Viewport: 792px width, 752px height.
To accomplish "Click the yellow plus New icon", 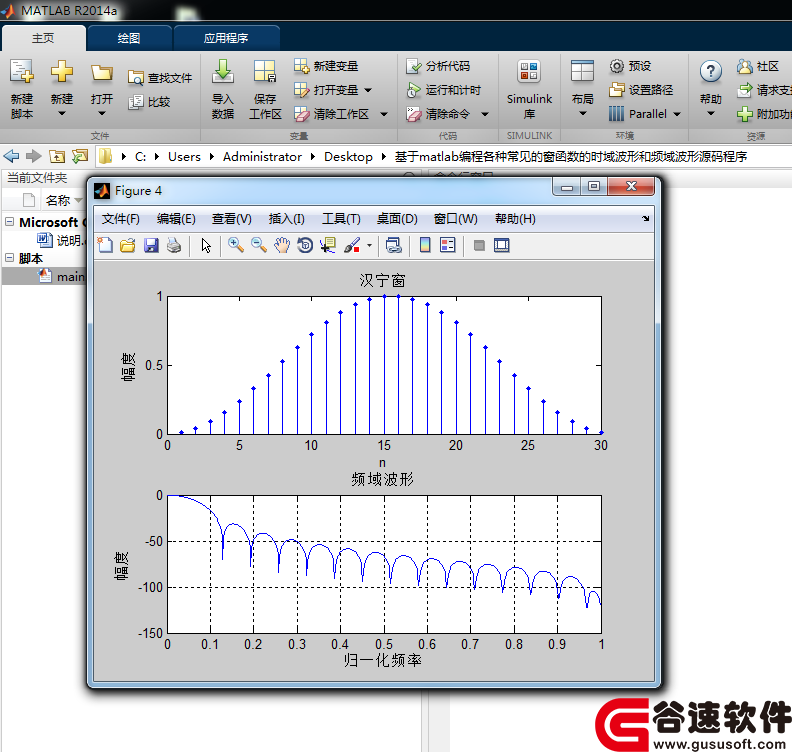I will (x=62, y=71).
